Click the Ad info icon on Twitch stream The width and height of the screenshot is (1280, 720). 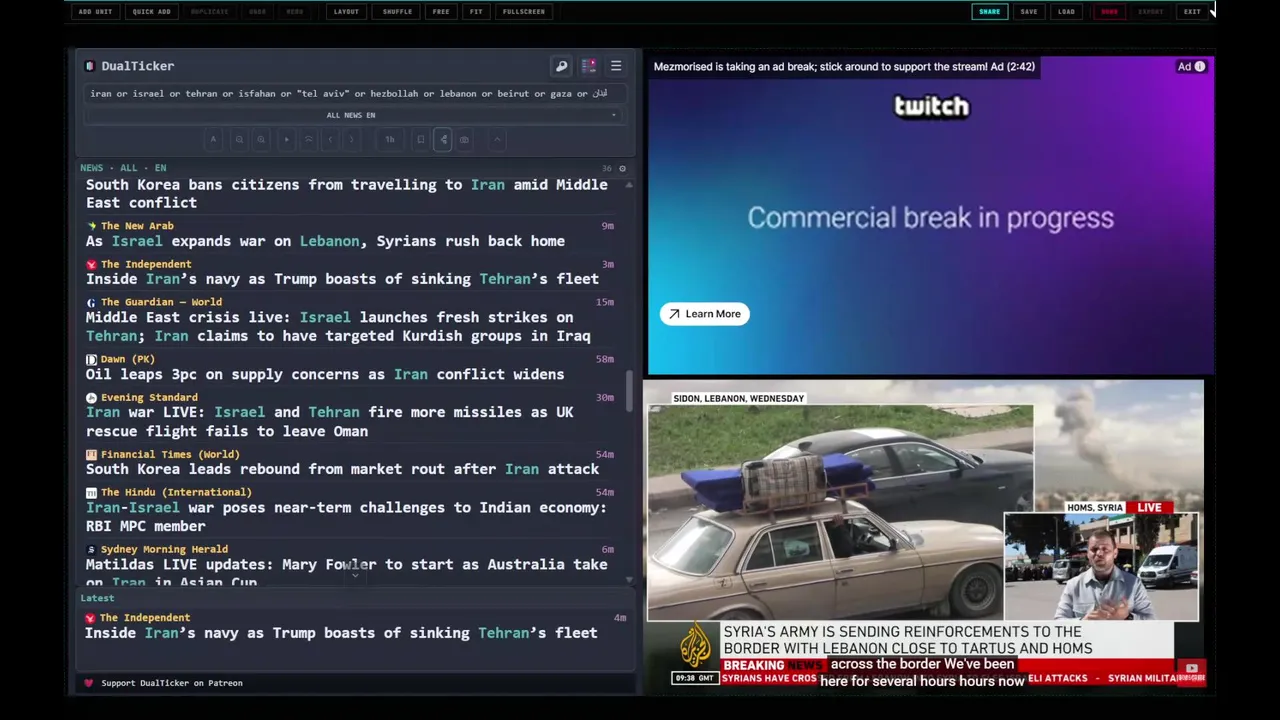1199,67
